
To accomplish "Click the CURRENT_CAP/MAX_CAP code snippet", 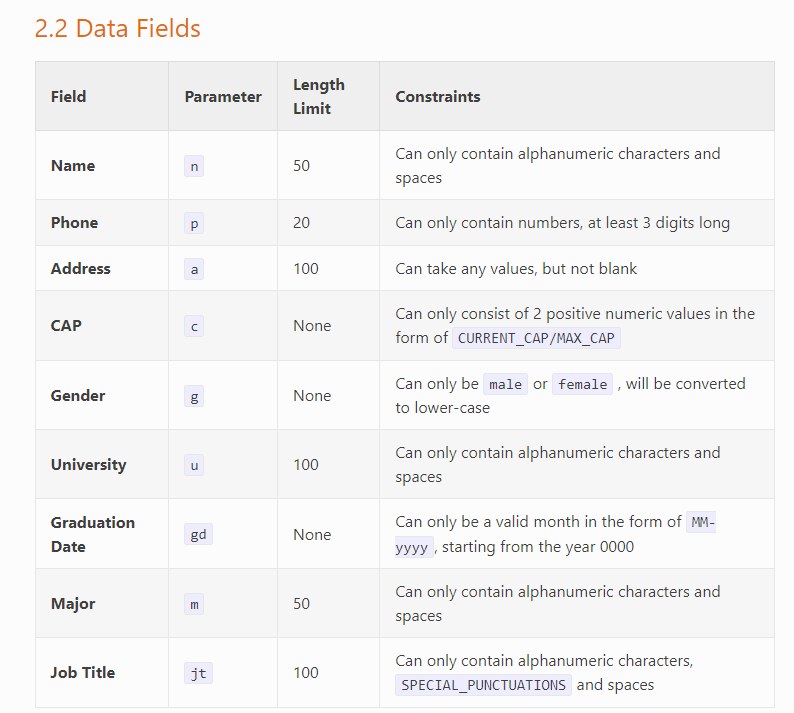I will [x=536, y=338].
